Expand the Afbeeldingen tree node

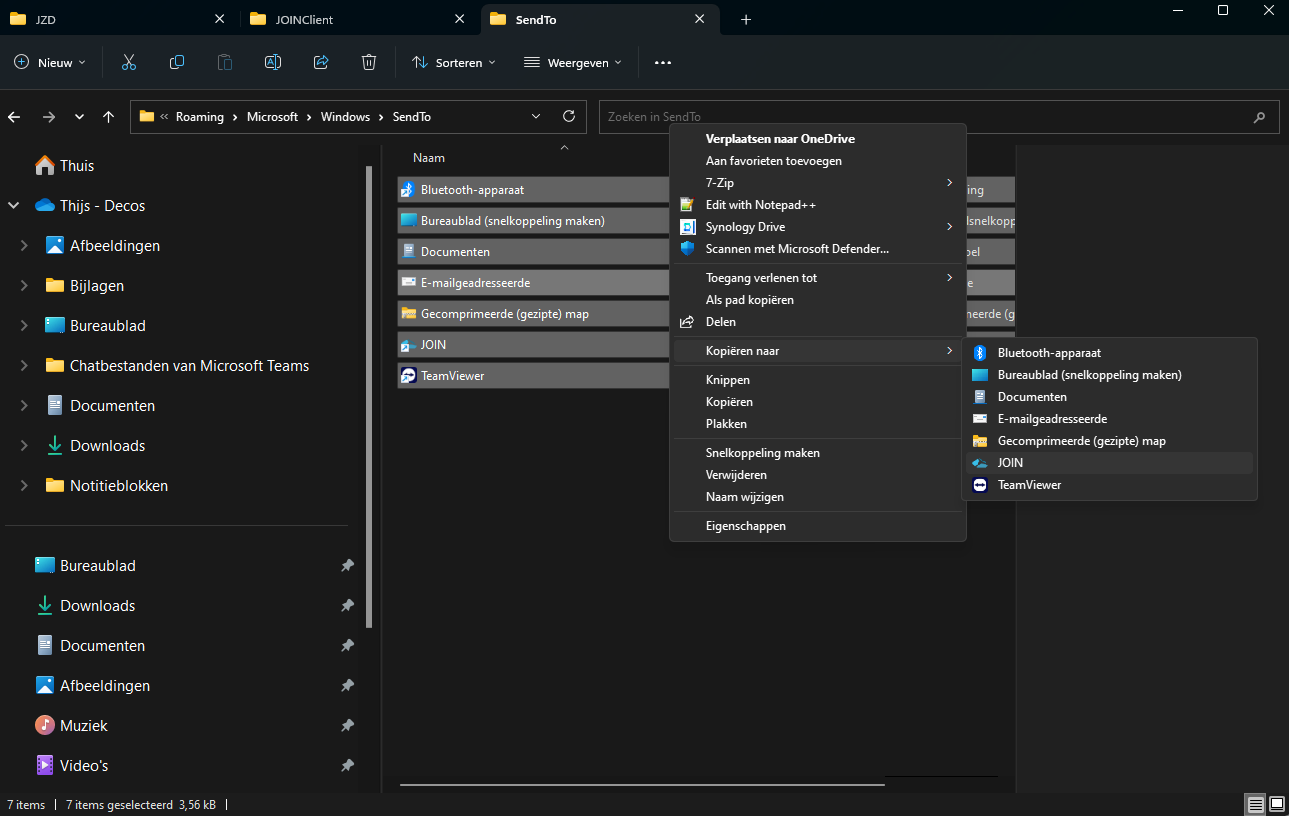(x=24, y=246)
